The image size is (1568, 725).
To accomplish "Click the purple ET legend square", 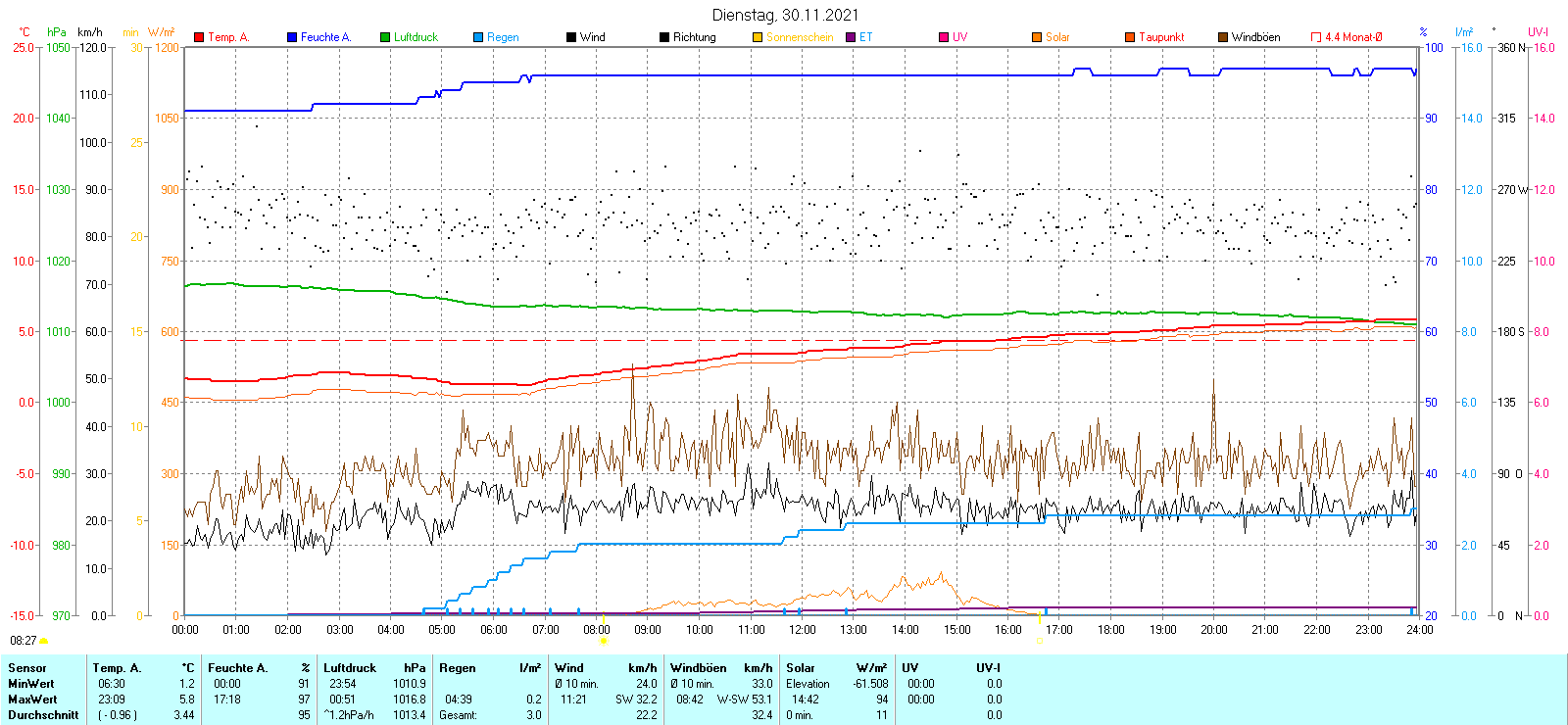I will [851, 37].
